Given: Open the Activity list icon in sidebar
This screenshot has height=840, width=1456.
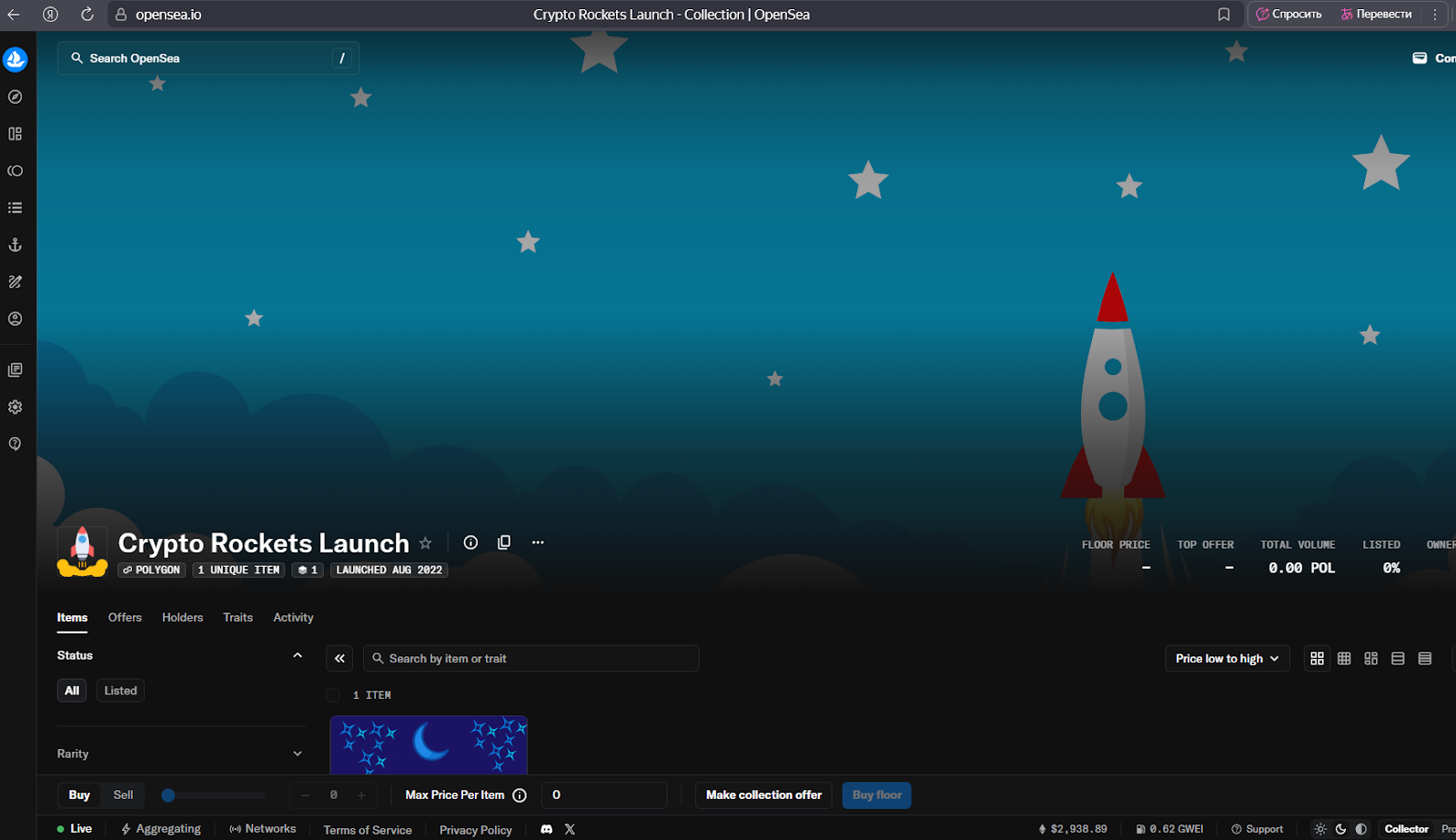Looking at the screenshot, I should [15, 207].
